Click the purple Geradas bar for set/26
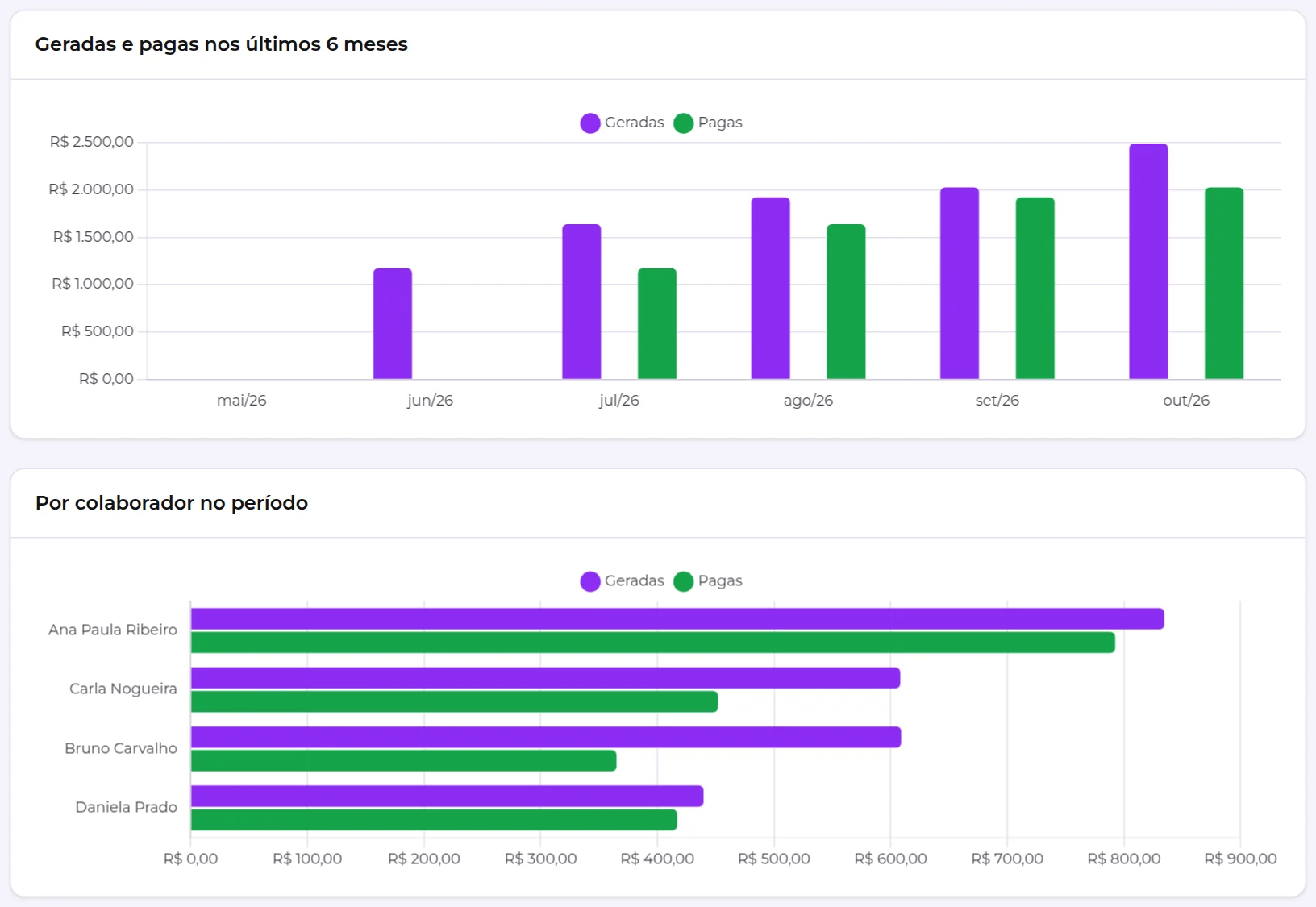The image size is (1316, 907). [960, 283]
